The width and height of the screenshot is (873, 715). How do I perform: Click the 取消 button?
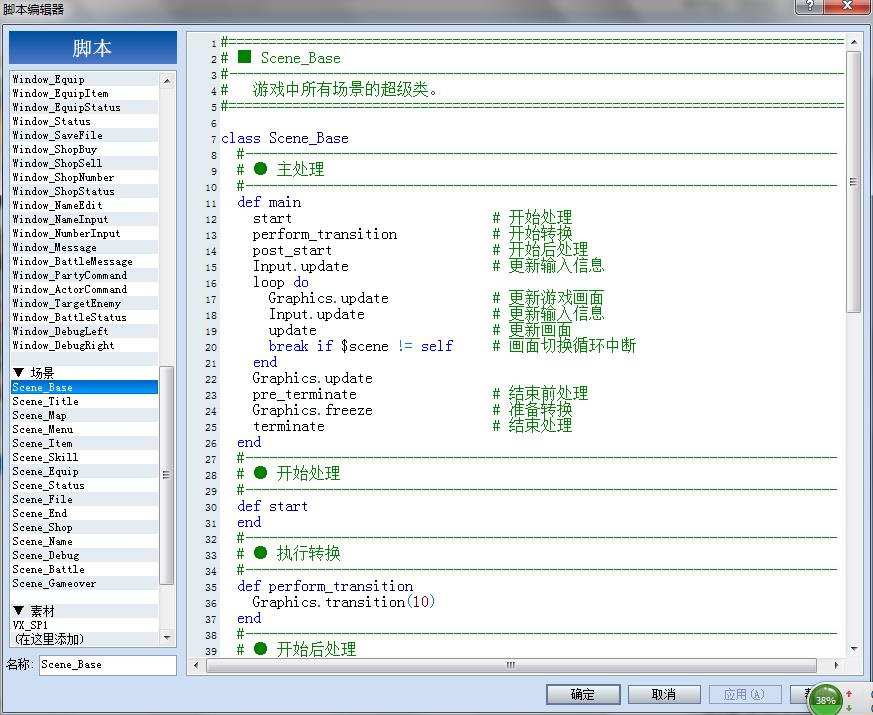coord(664,694)
